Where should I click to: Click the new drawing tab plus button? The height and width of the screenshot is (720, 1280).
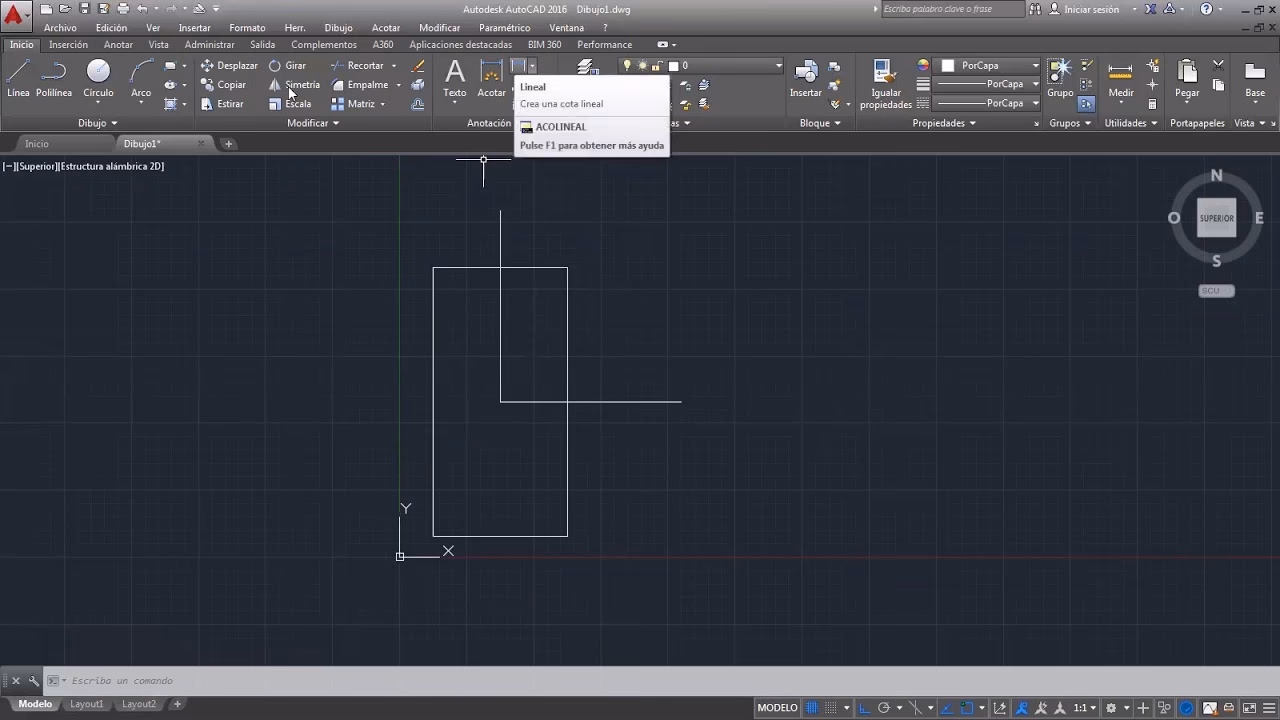[x=228, y=144]
